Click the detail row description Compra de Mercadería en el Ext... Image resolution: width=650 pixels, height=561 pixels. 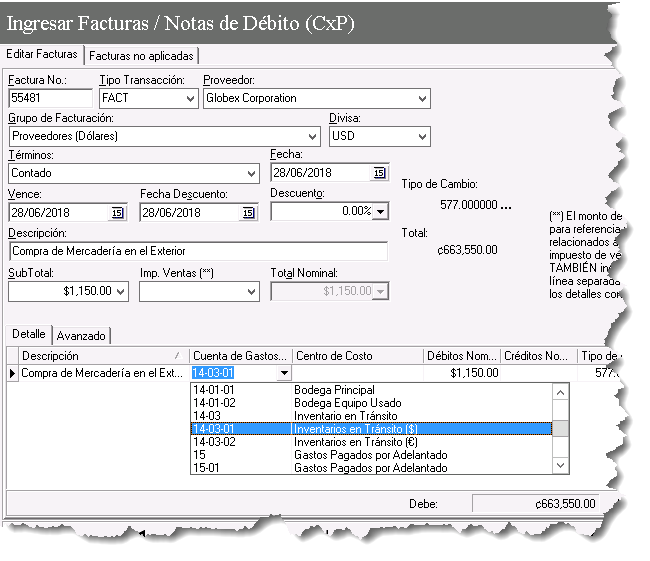click(x=102, y=373)
